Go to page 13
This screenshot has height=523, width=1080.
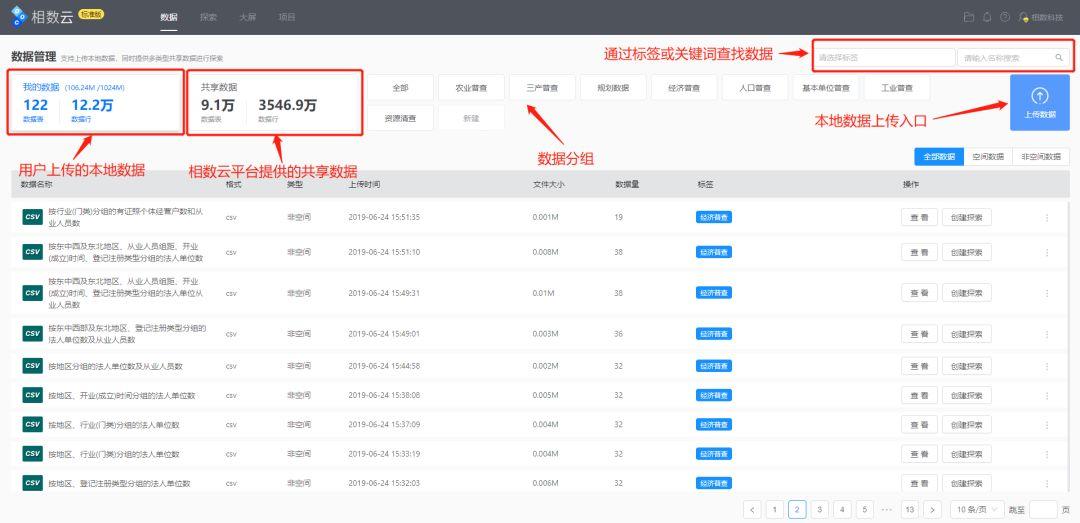pyautogui.click(x=910, y=510)
